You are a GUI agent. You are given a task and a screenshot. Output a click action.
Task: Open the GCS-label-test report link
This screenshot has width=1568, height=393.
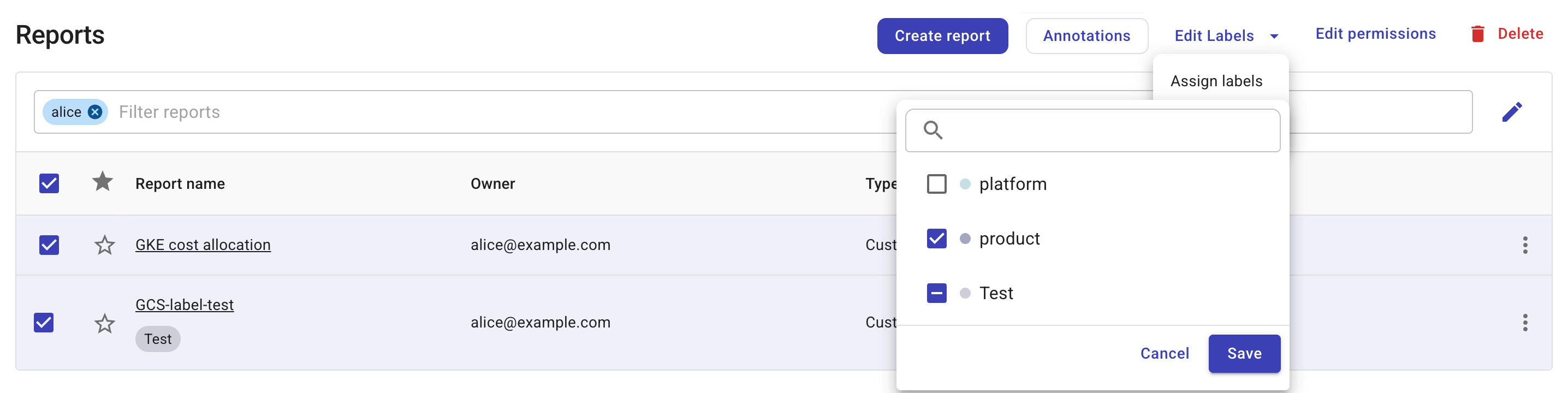pos(185,305)
